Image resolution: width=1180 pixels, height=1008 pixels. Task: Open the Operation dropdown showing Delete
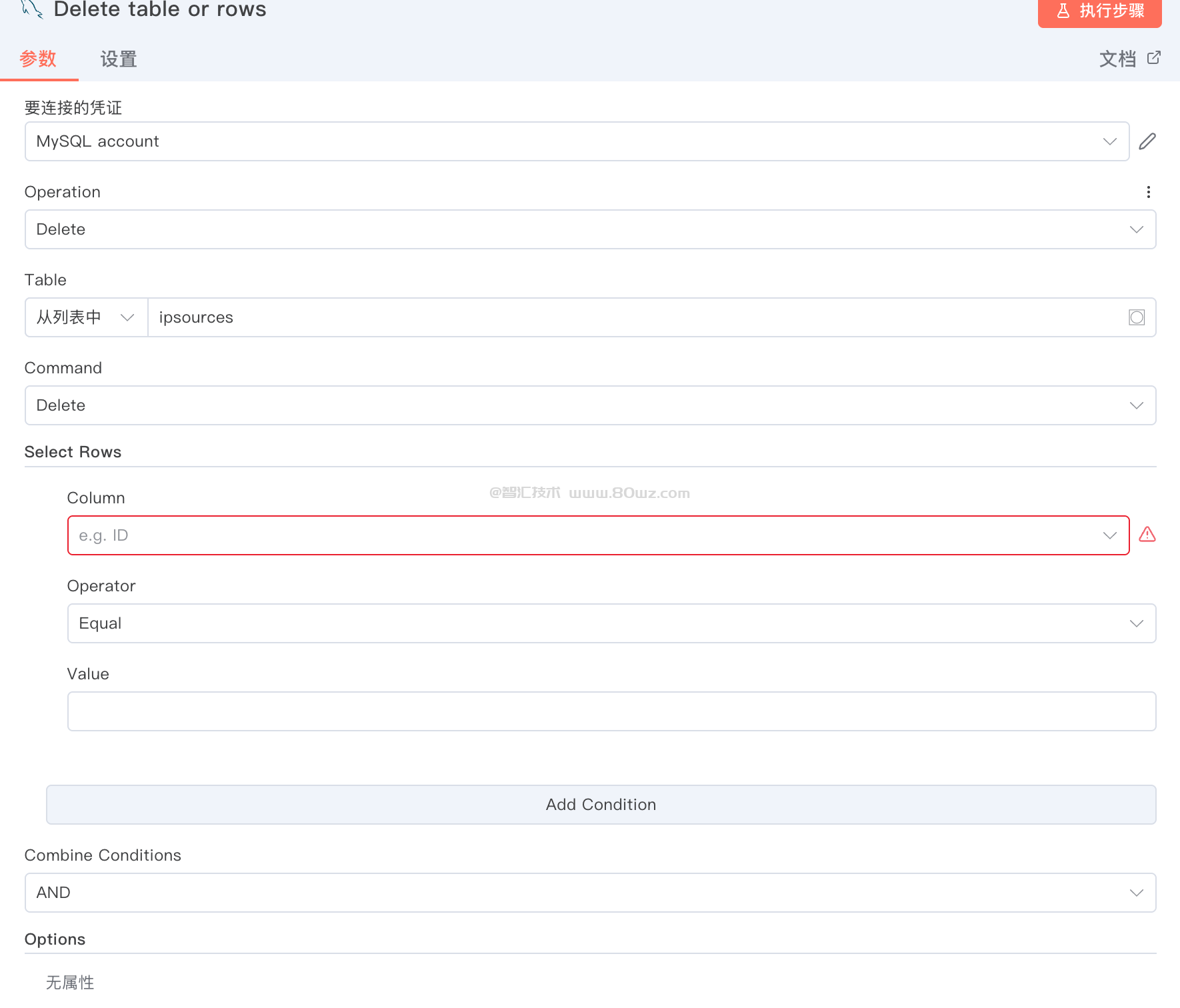coord(590,229)
